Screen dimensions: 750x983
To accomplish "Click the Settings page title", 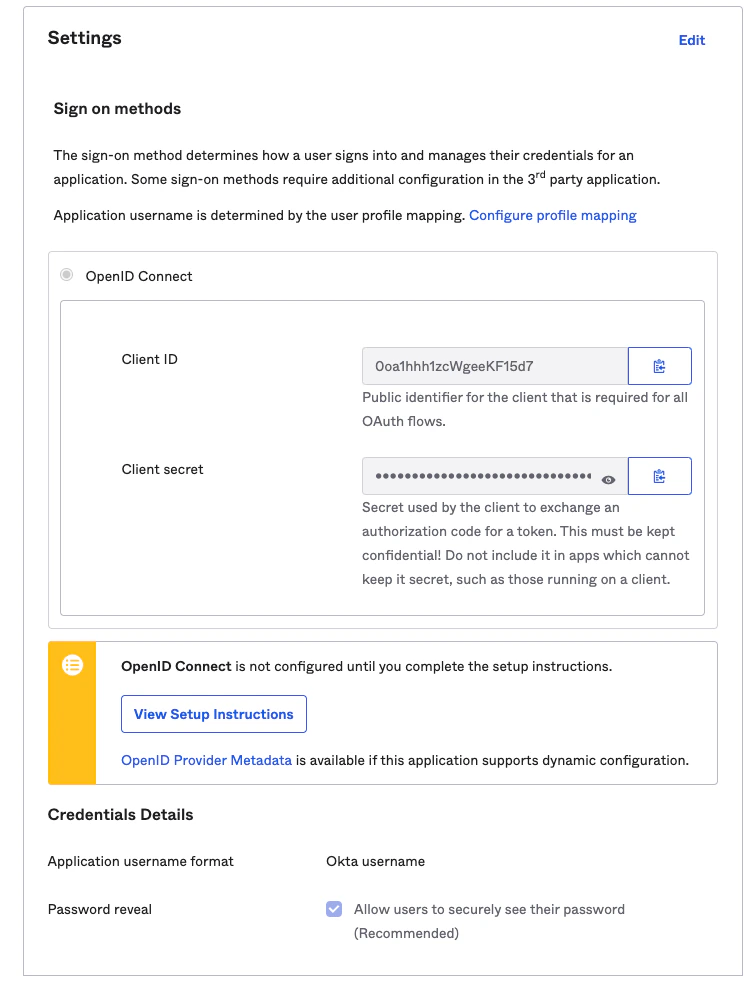I will pyautogui.click(x=84, y=38).
